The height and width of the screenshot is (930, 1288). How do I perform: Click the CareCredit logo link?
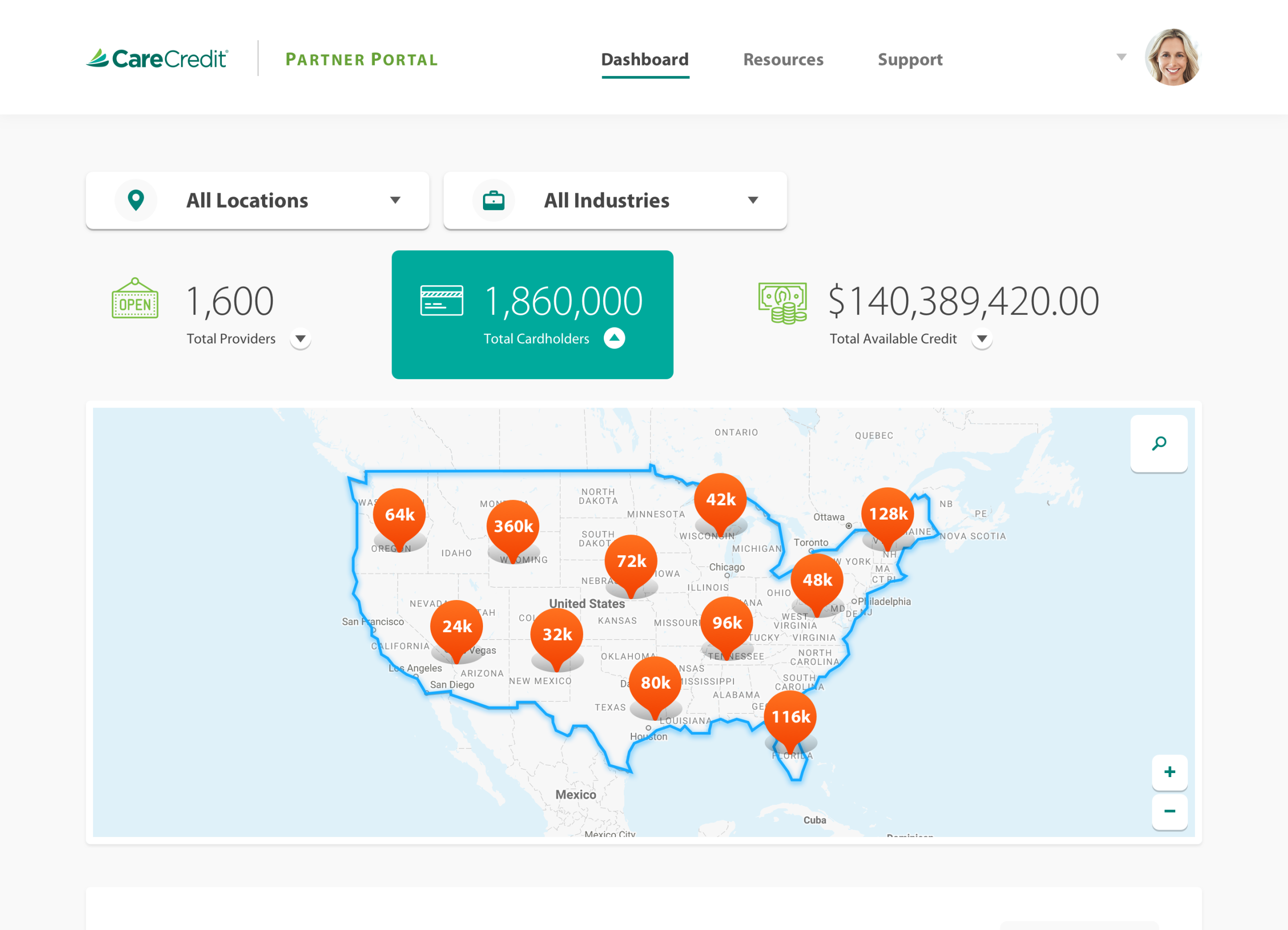click(157, 58)
